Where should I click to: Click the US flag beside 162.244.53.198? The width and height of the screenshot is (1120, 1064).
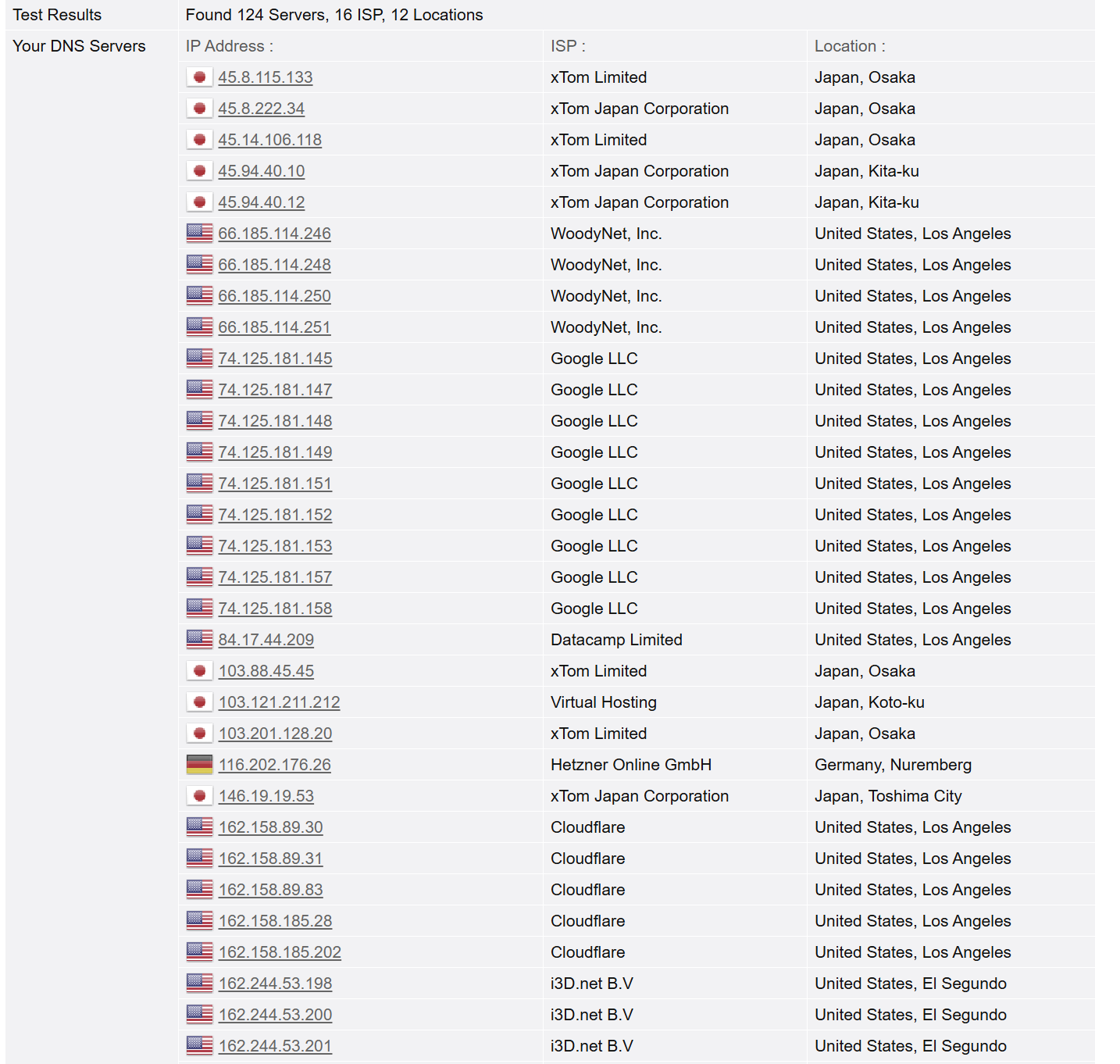click(199, 984)
